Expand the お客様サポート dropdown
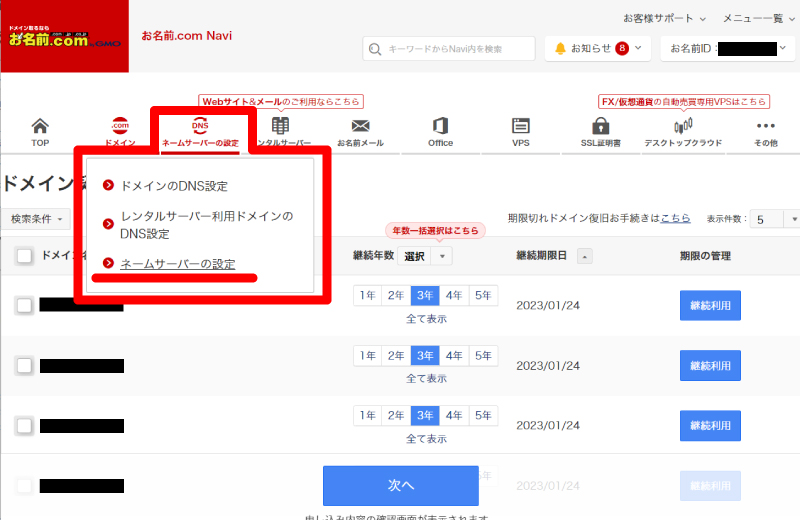800x520 pixels. coord(664,18)
